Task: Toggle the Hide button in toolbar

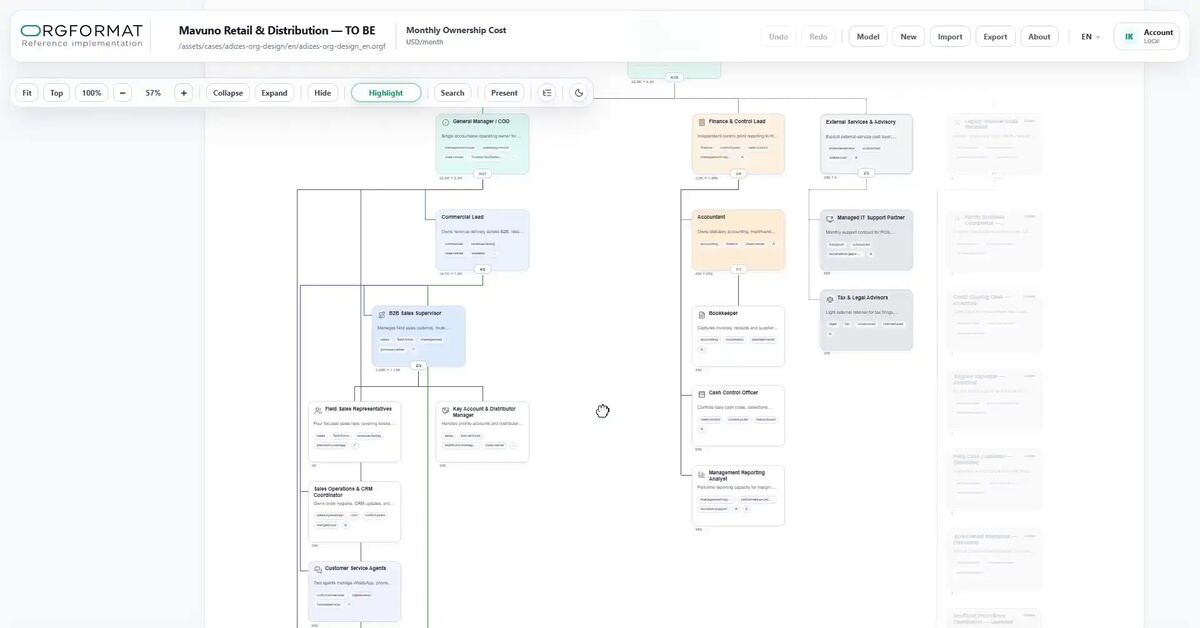Action: coord(322,93)
